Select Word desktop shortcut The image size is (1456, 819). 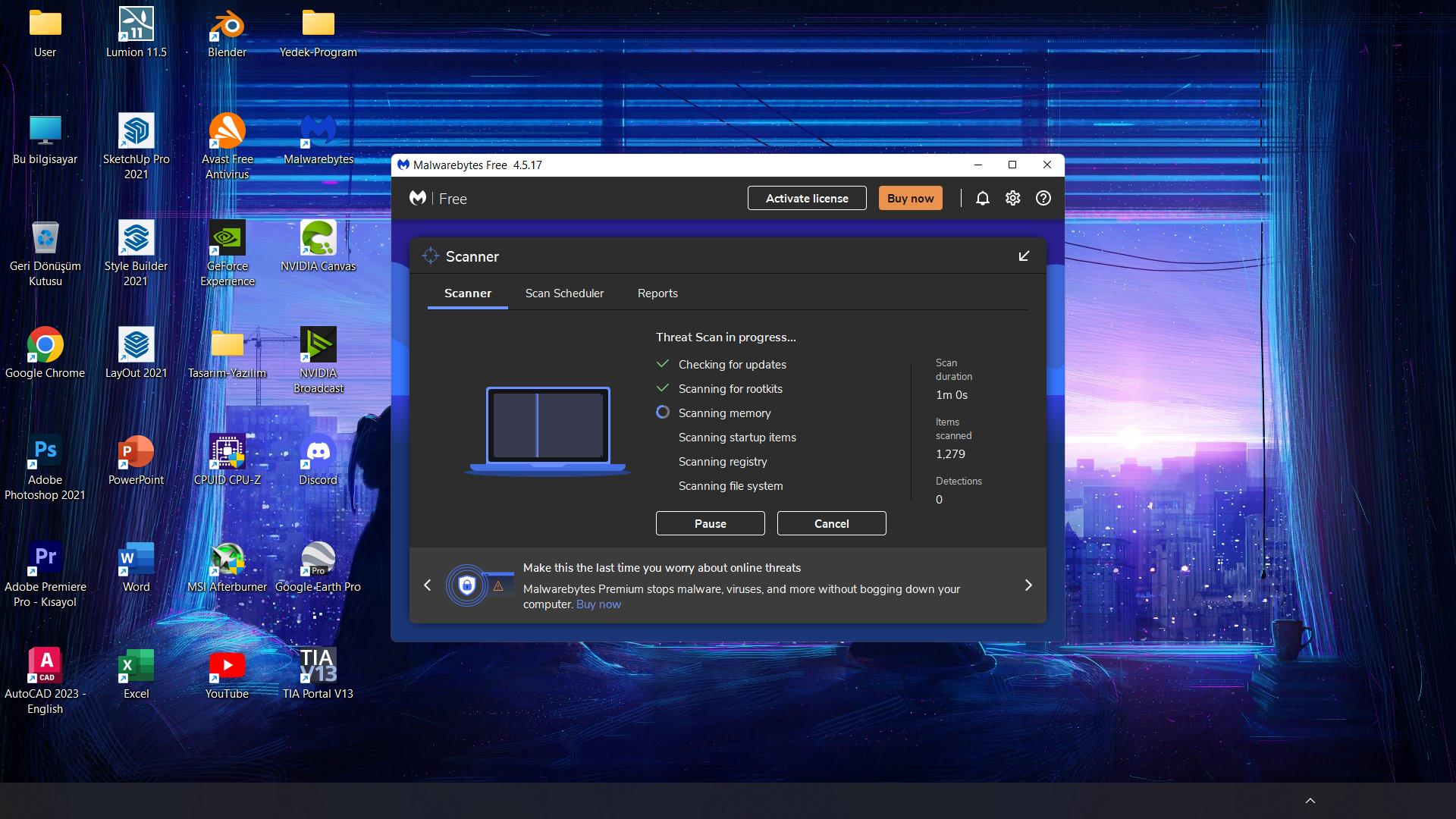136,568
